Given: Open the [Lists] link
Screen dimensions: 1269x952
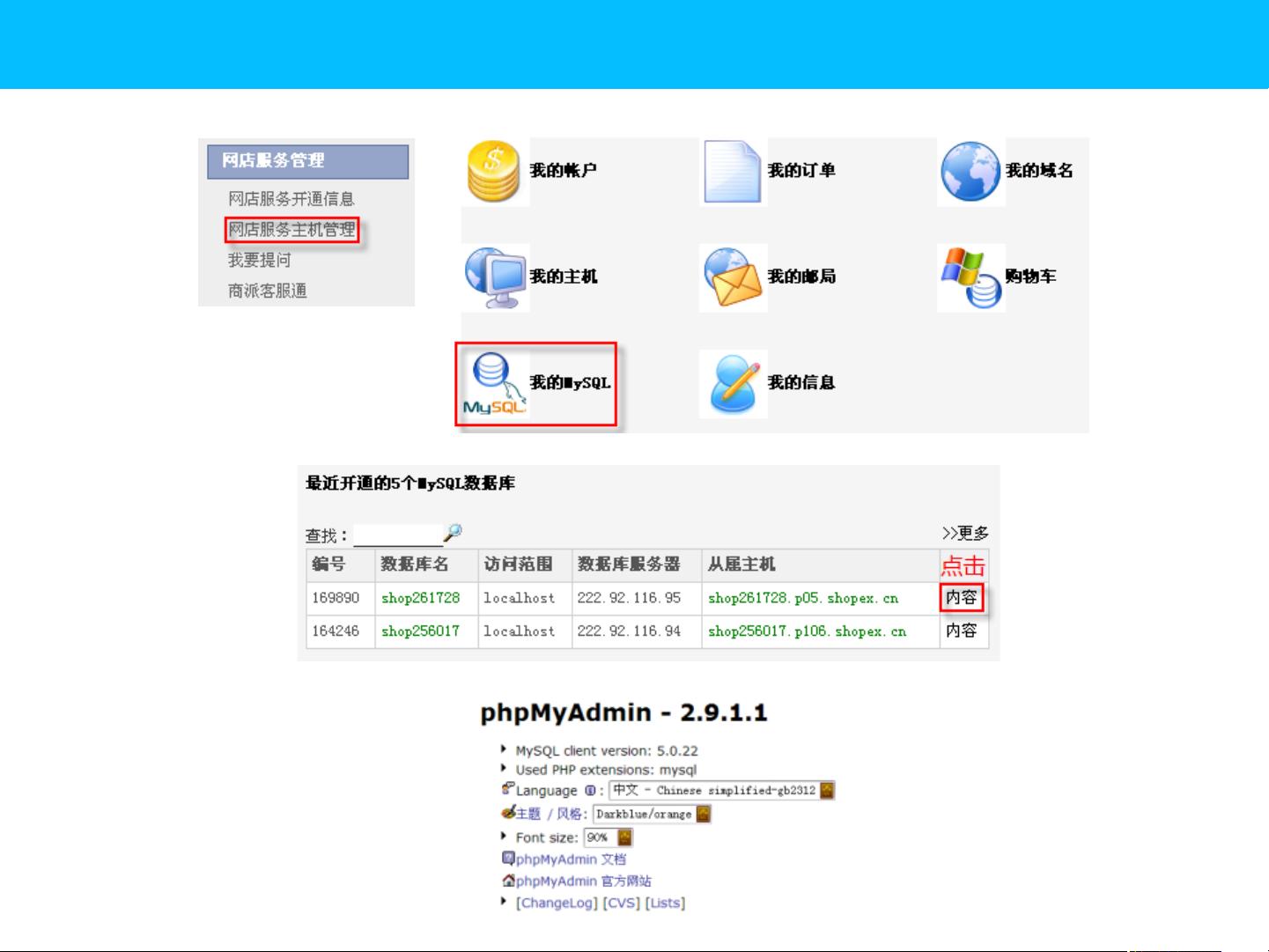Looking at the screenshot, I should [665, 903].
